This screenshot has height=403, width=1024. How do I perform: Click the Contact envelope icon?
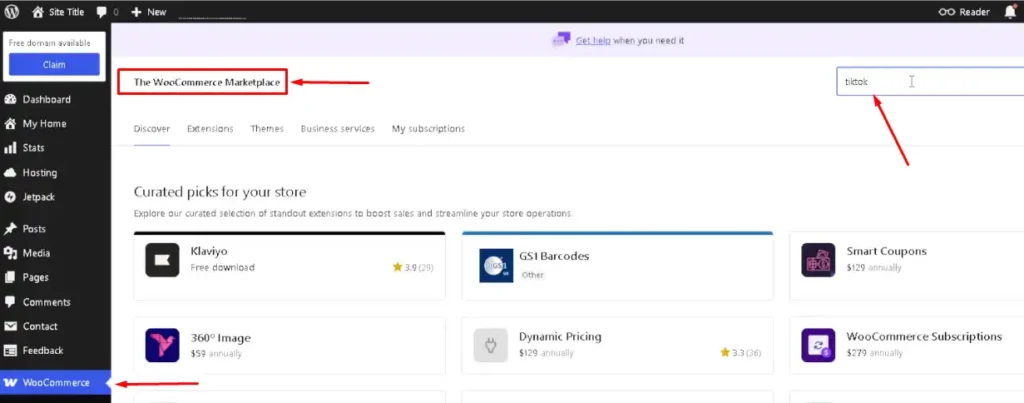click(10, 326)
